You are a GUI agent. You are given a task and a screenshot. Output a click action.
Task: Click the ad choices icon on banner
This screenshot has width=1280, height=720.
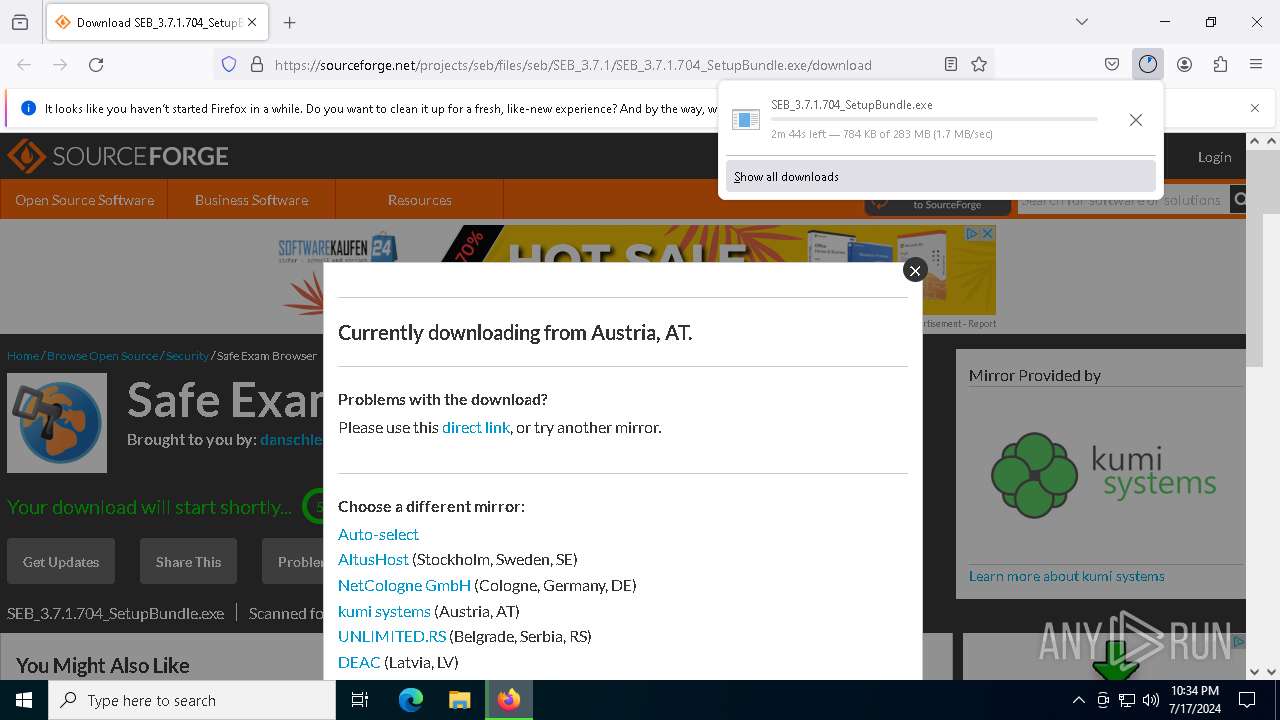click(x=971, y=233)
